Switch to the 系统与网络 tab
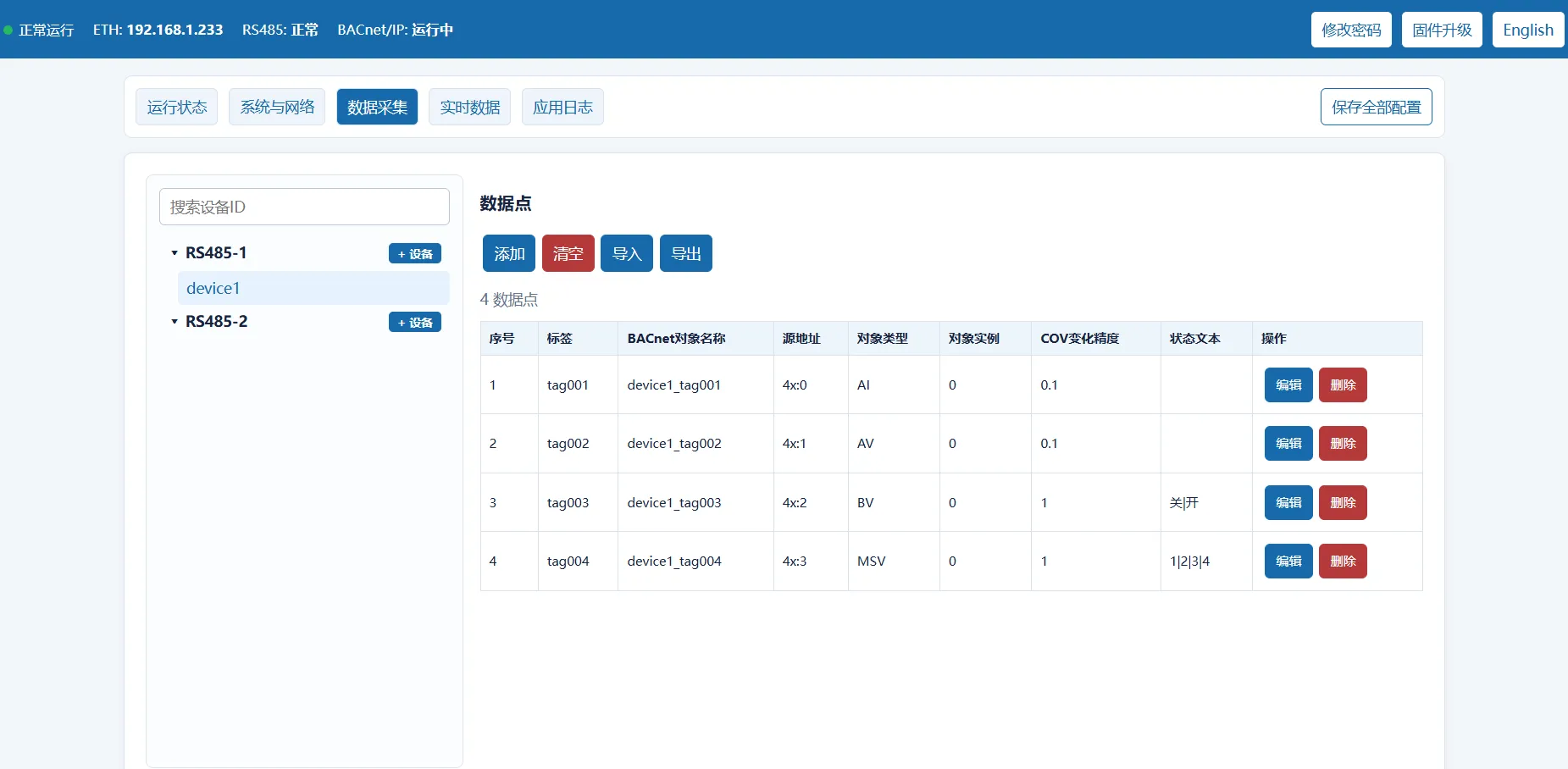Image resolution: width=1568 pixels, height=769 pixels. click(x=277, y=107)
